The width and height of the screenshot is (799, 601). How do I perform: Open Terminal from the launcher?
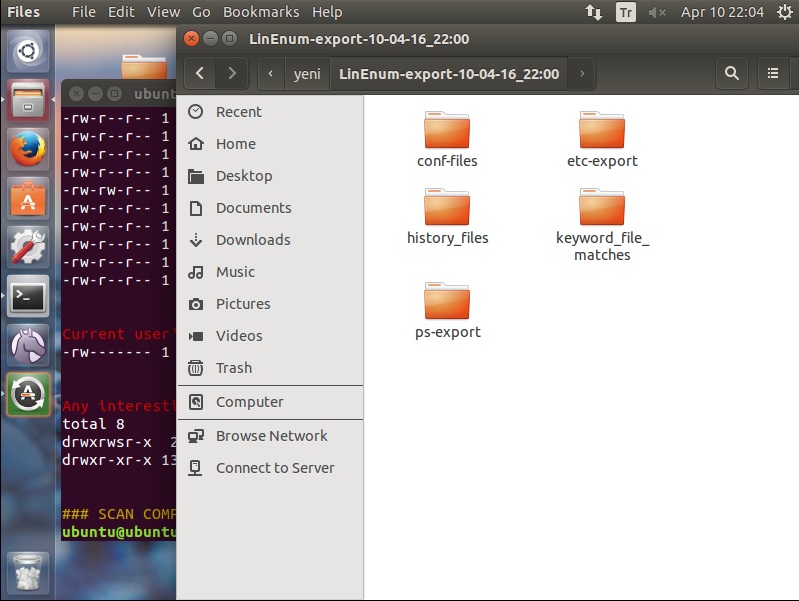point(28,296)
